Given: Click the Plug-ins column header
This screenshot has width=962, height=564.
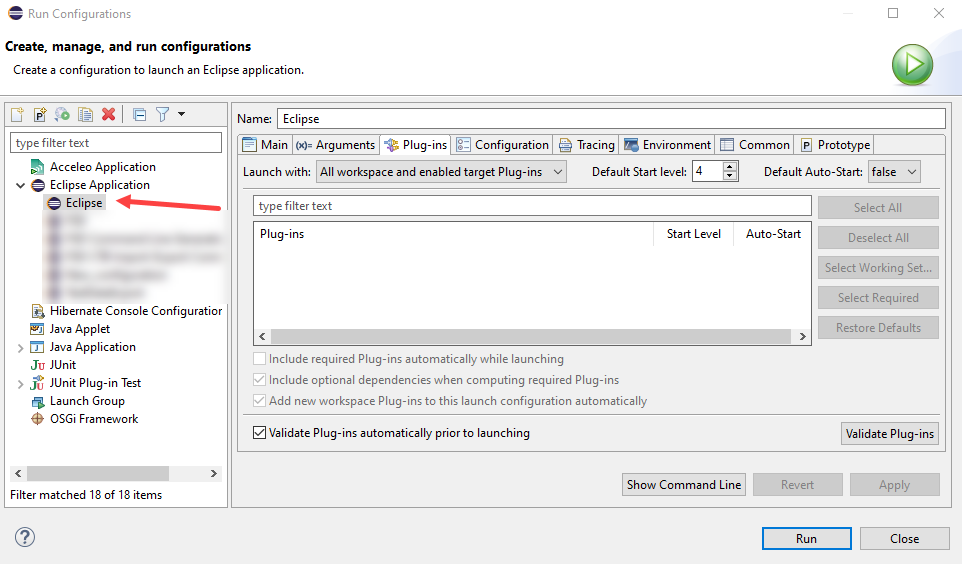Looking at the screenshot, I should click(x=454, y=234).
